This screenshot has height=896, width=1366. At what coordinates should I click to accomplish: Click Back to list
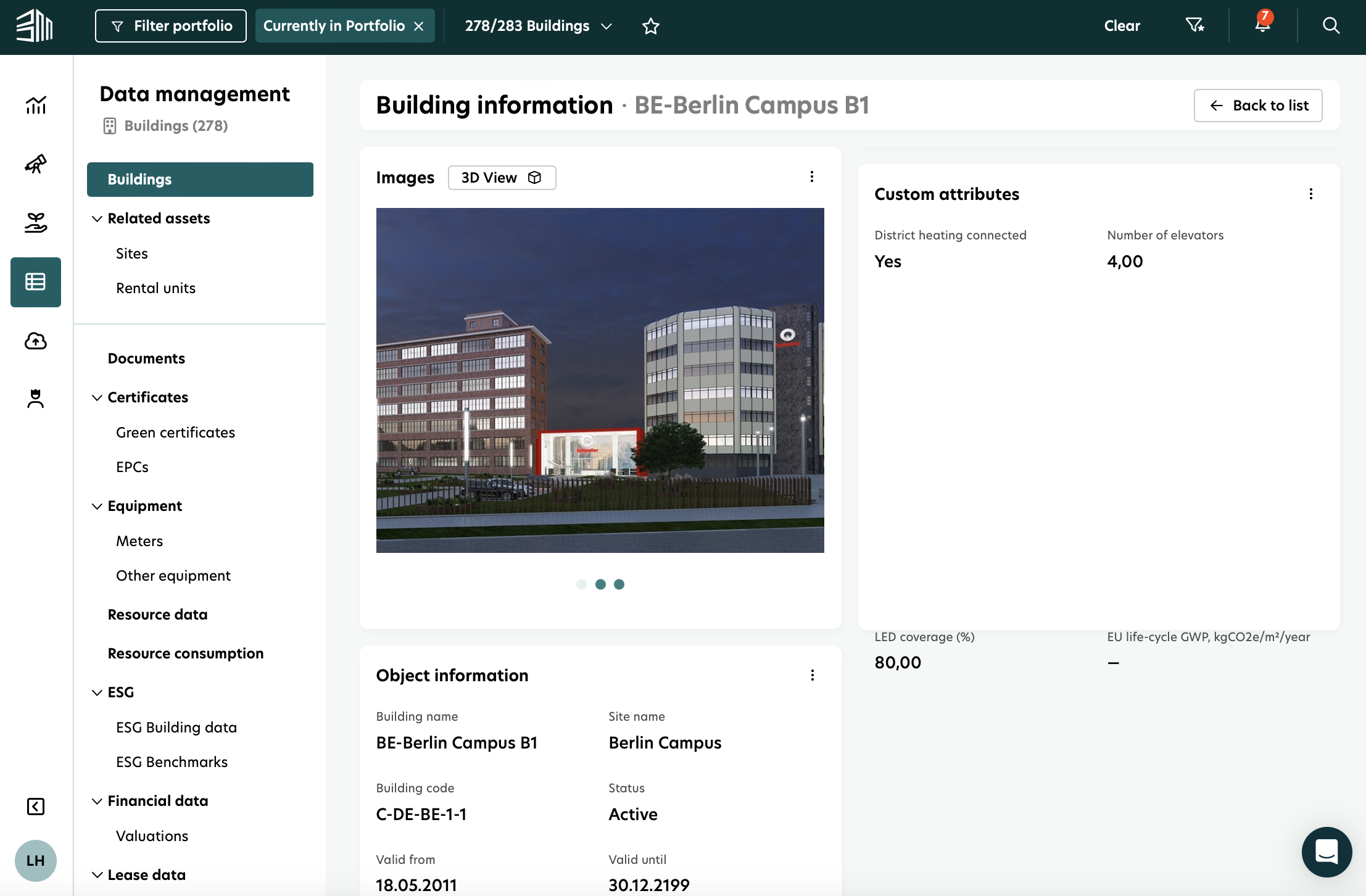click(1257, 106)
